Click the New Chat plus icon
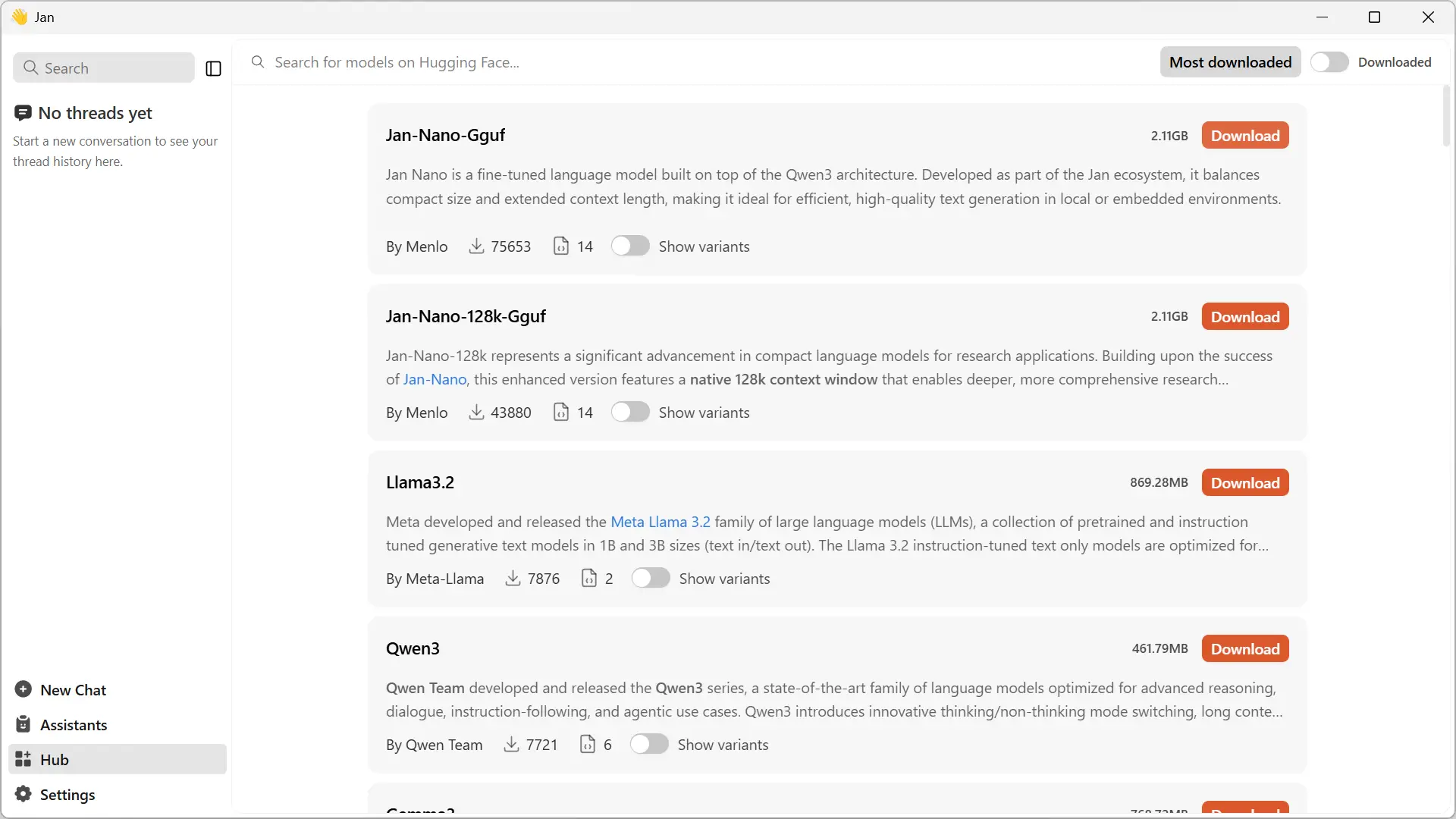Screen dimensions: 1456x819 tap(24, 689)
